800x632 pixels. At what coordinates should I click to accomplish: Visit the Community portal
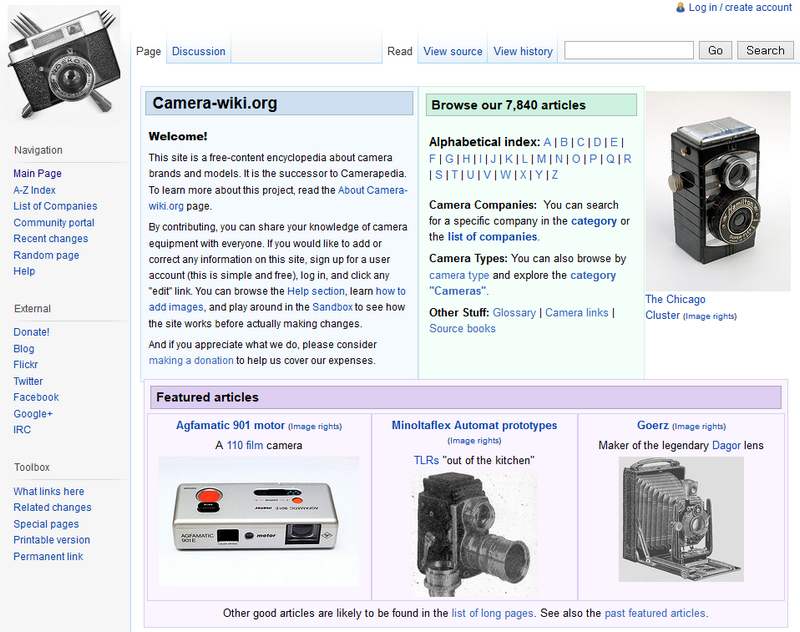coord(54,222)
